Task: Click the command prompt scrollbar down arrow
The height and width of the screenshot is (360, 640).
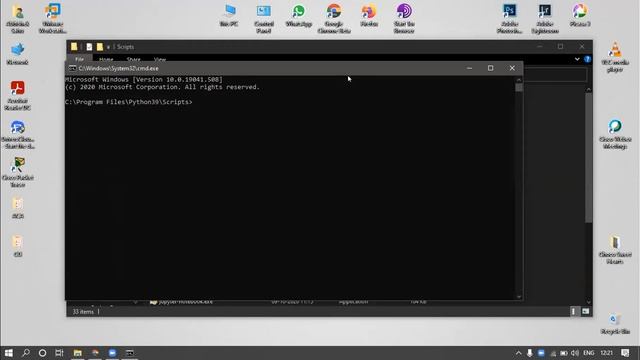Action: click(519, 297)
